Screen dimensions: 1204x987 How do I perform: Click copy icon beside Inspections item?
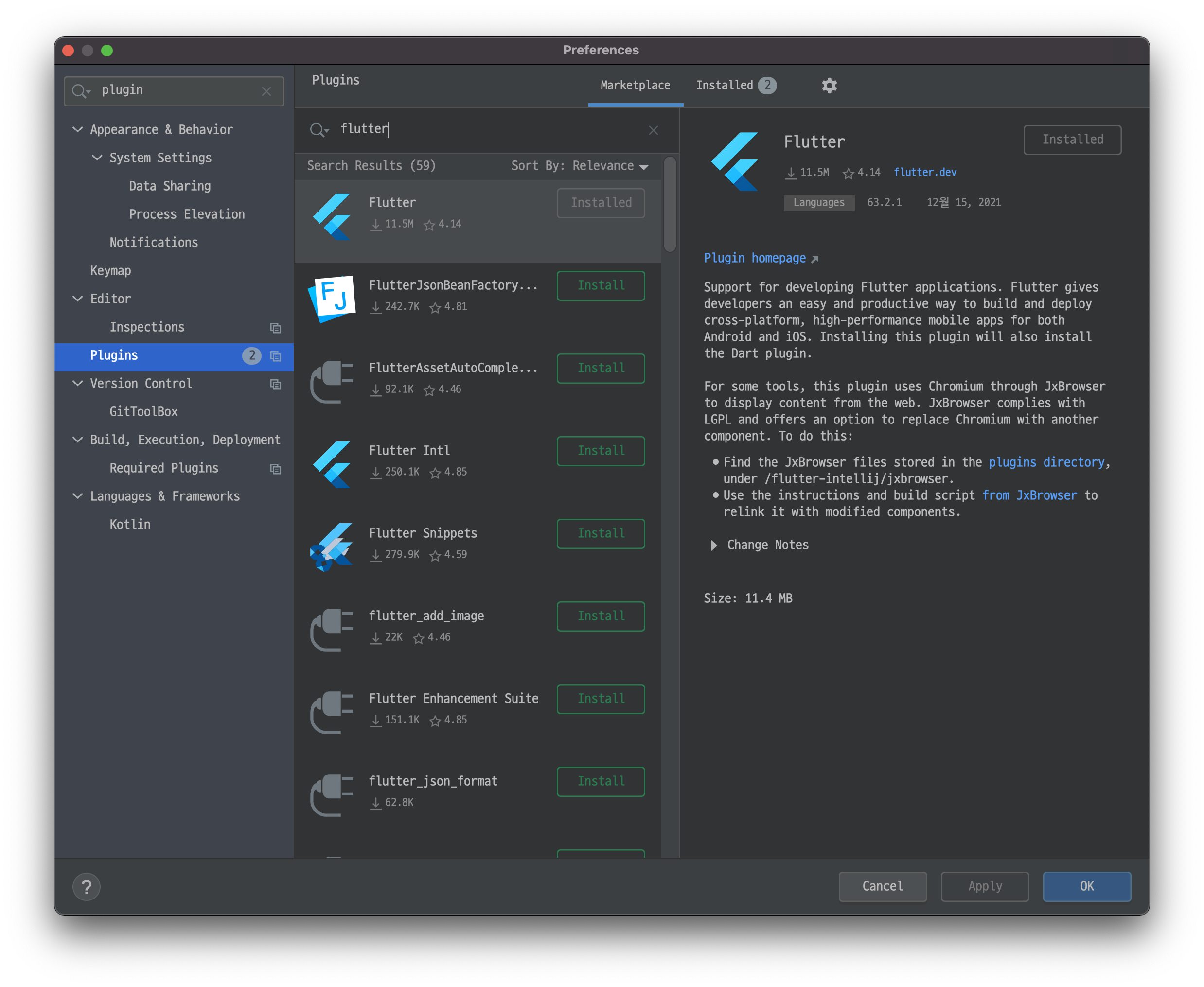click(276, 328)
